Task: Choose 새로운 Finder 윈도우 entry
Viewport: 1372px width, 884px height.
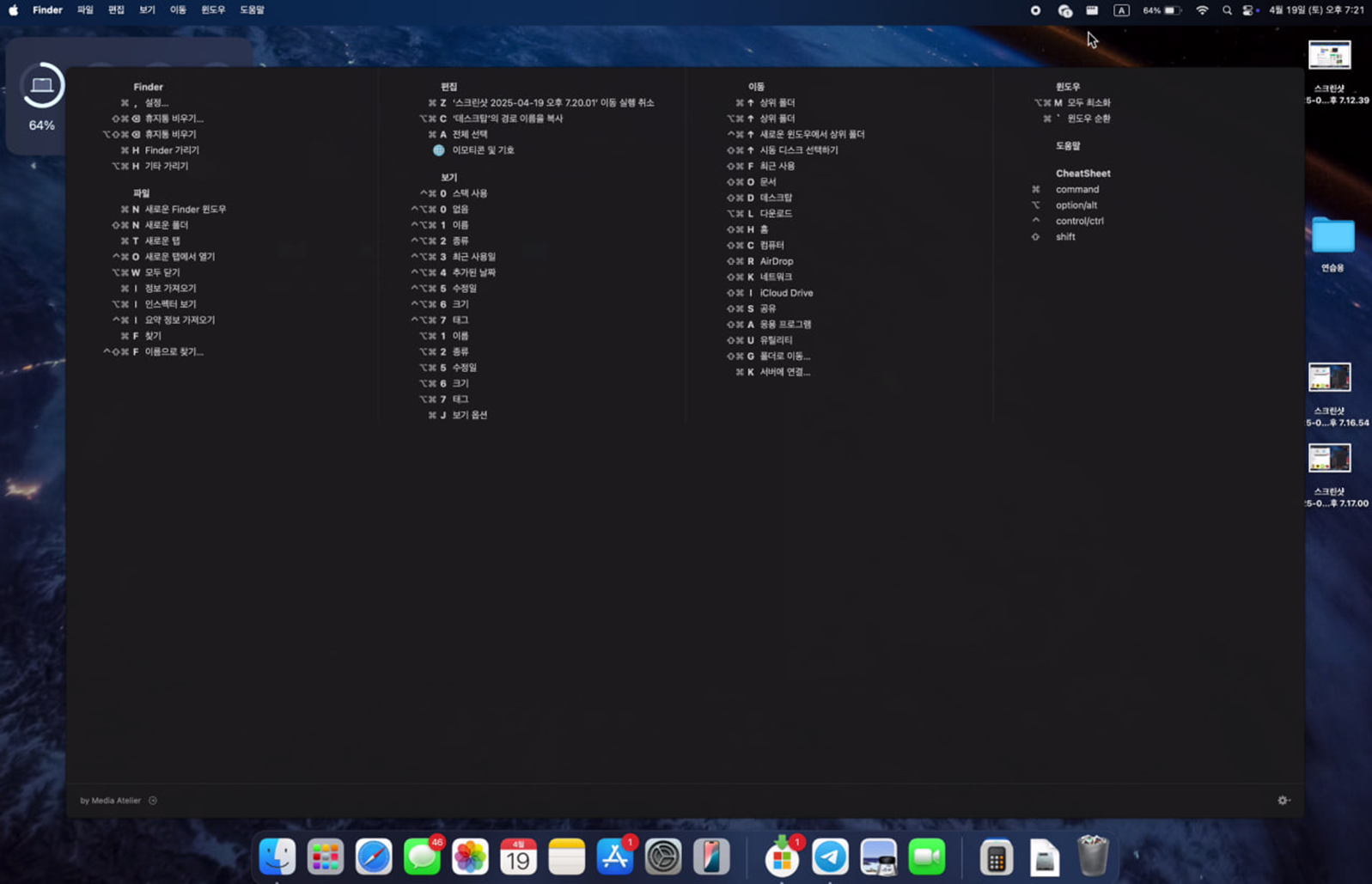Action: (x=186, y=209)
